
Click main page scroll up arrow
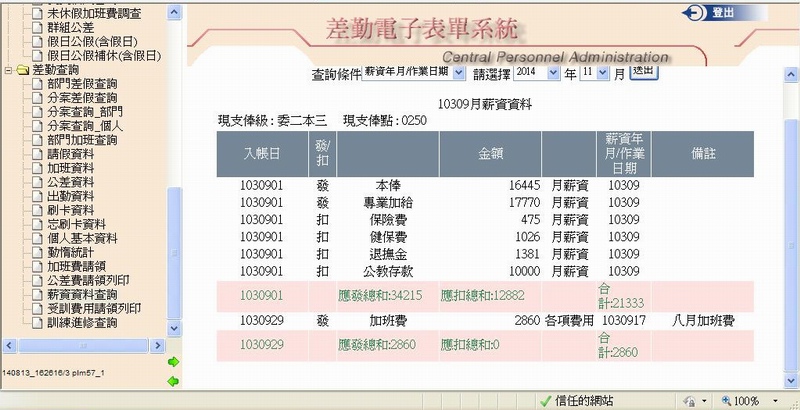[x=791, y=75]
